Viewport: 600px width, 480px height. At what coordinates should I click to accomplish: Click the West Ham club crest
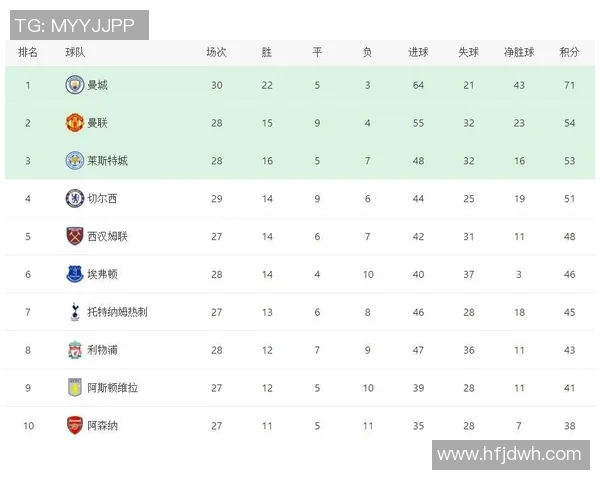click(x=74, y=236)
